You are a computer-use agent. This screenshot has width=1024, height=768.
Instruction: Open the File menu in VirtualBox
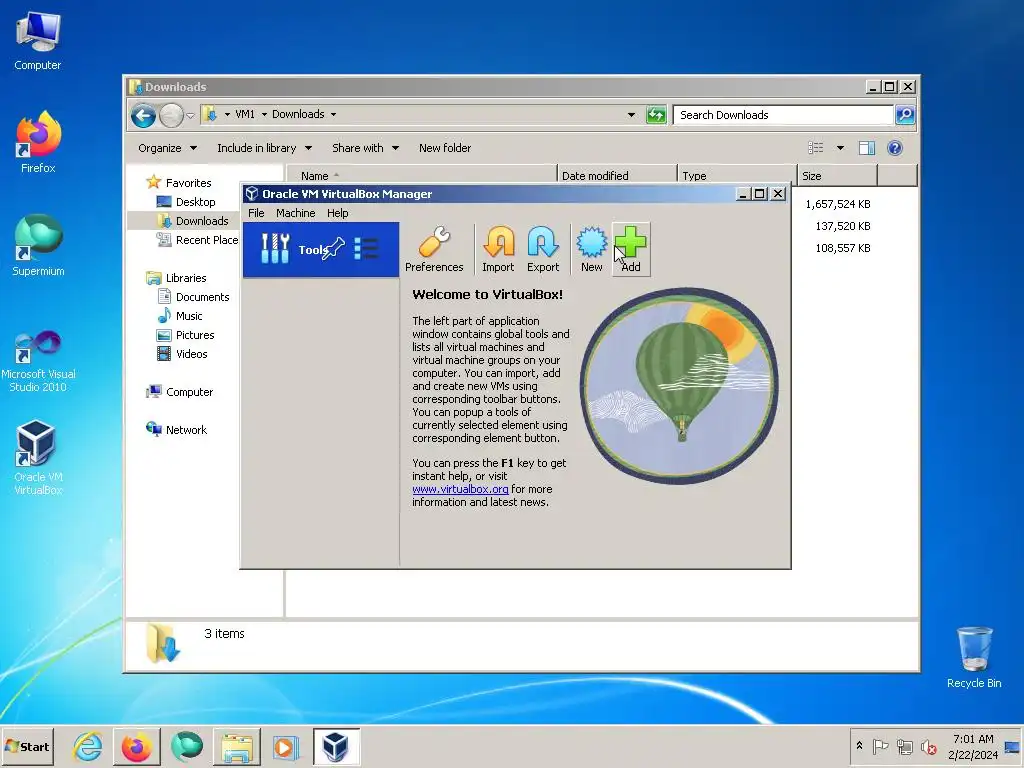pyautogui.click(x=256, y=213)
